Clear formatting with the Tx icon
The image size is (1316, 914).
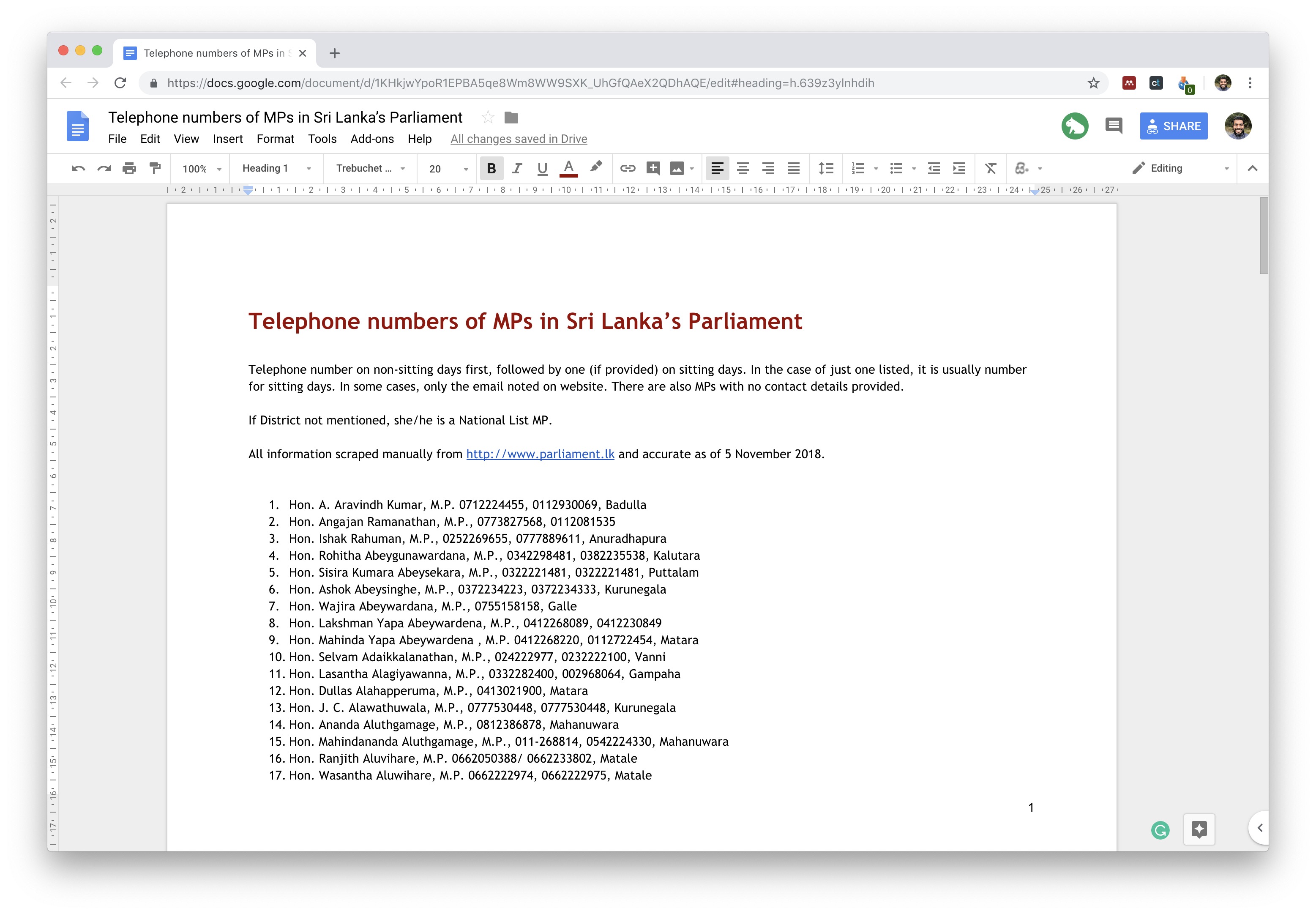click(991, 168)
